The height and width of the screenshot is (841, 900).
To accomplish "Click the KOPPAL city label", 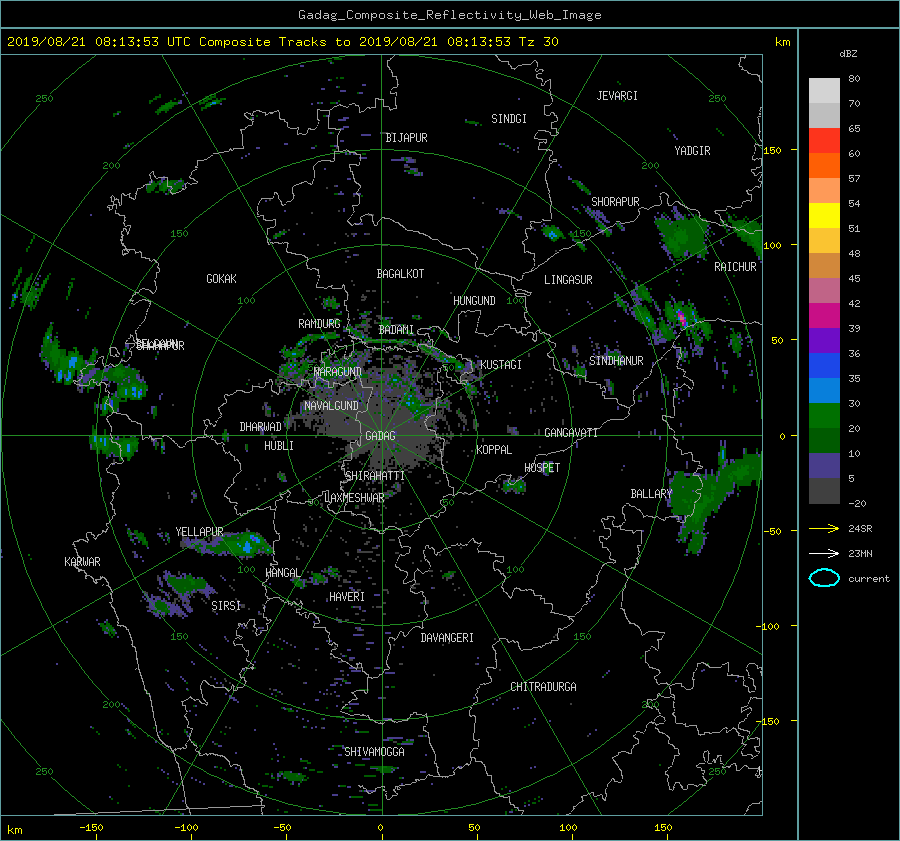I will coord(494,450).
